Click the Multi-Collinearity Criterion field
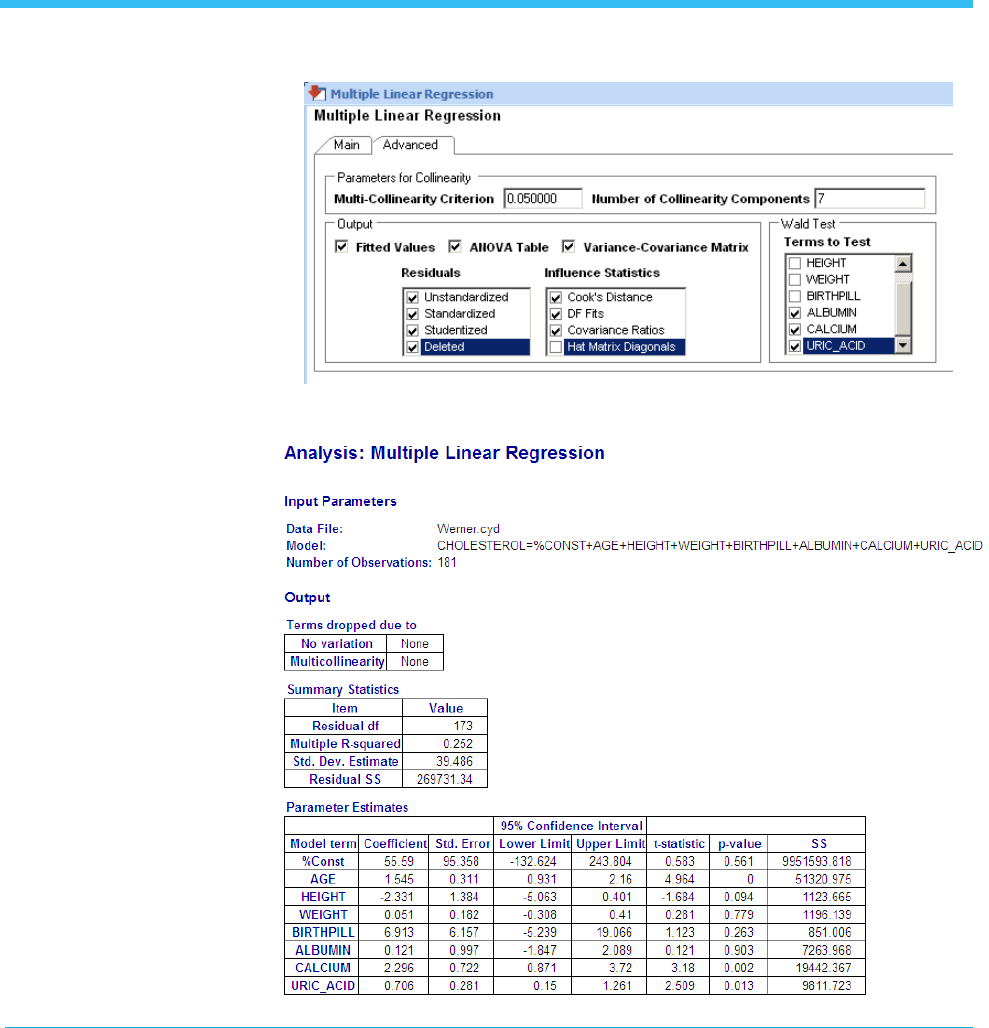Image resolution: width=989 pixels, height=1028 pixels. (x=543, y=199)
